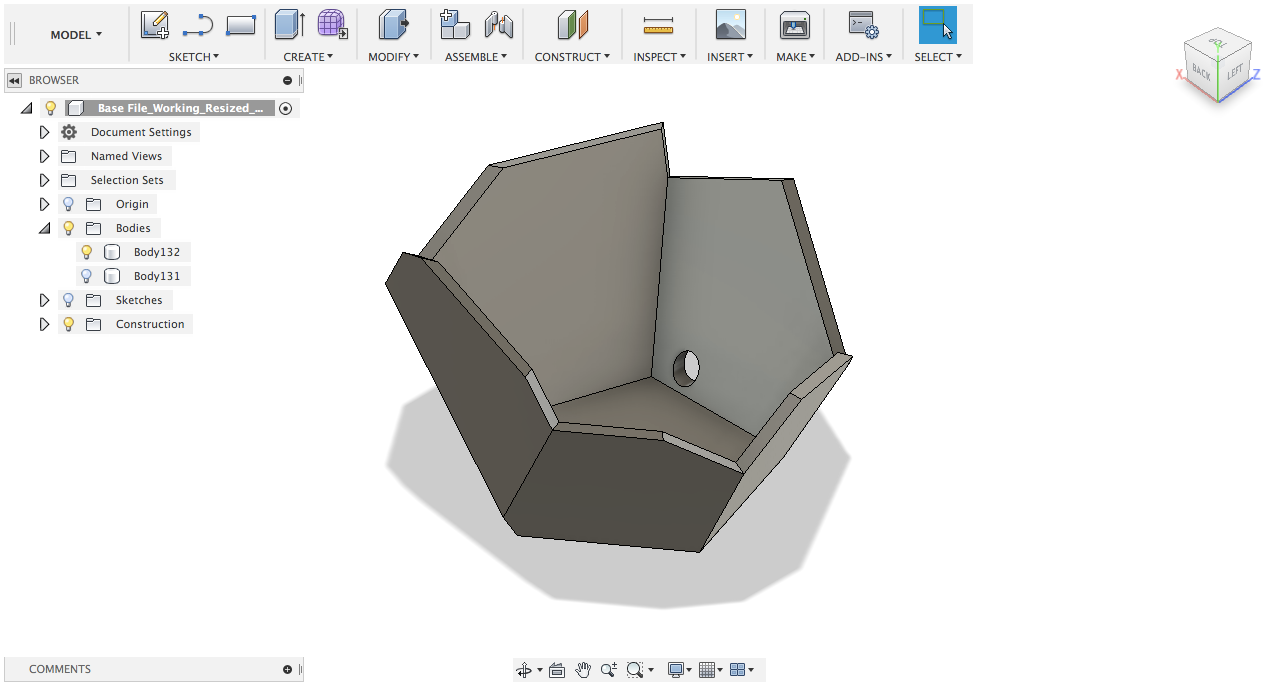1280x686 pixels.
Task: Select the Press Pull modify icon
Action: point(393,25)
